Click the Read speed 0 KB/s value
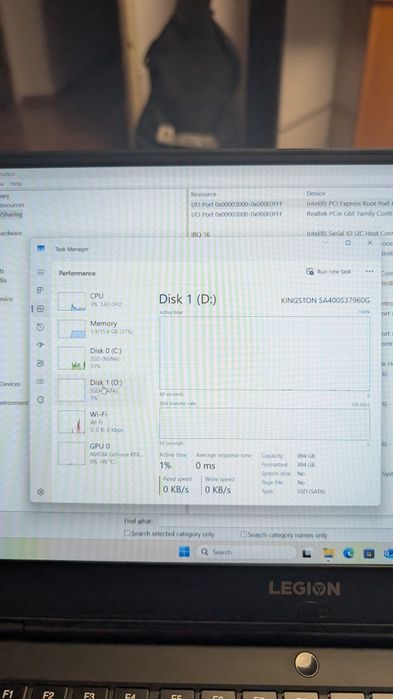The height and width of the screenshot is (699, 393). point(176,489)
